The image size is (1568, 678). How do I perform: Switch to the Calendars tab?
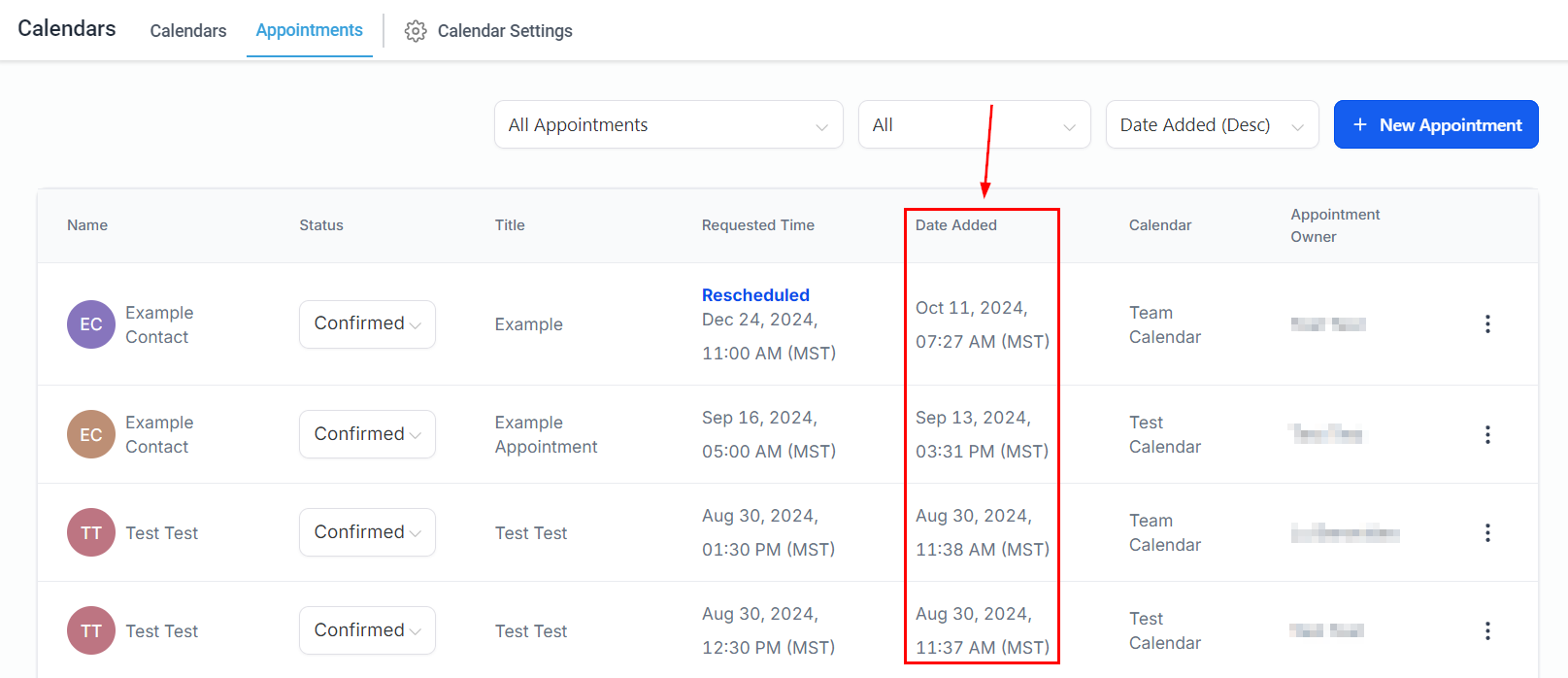click(188, 31)
